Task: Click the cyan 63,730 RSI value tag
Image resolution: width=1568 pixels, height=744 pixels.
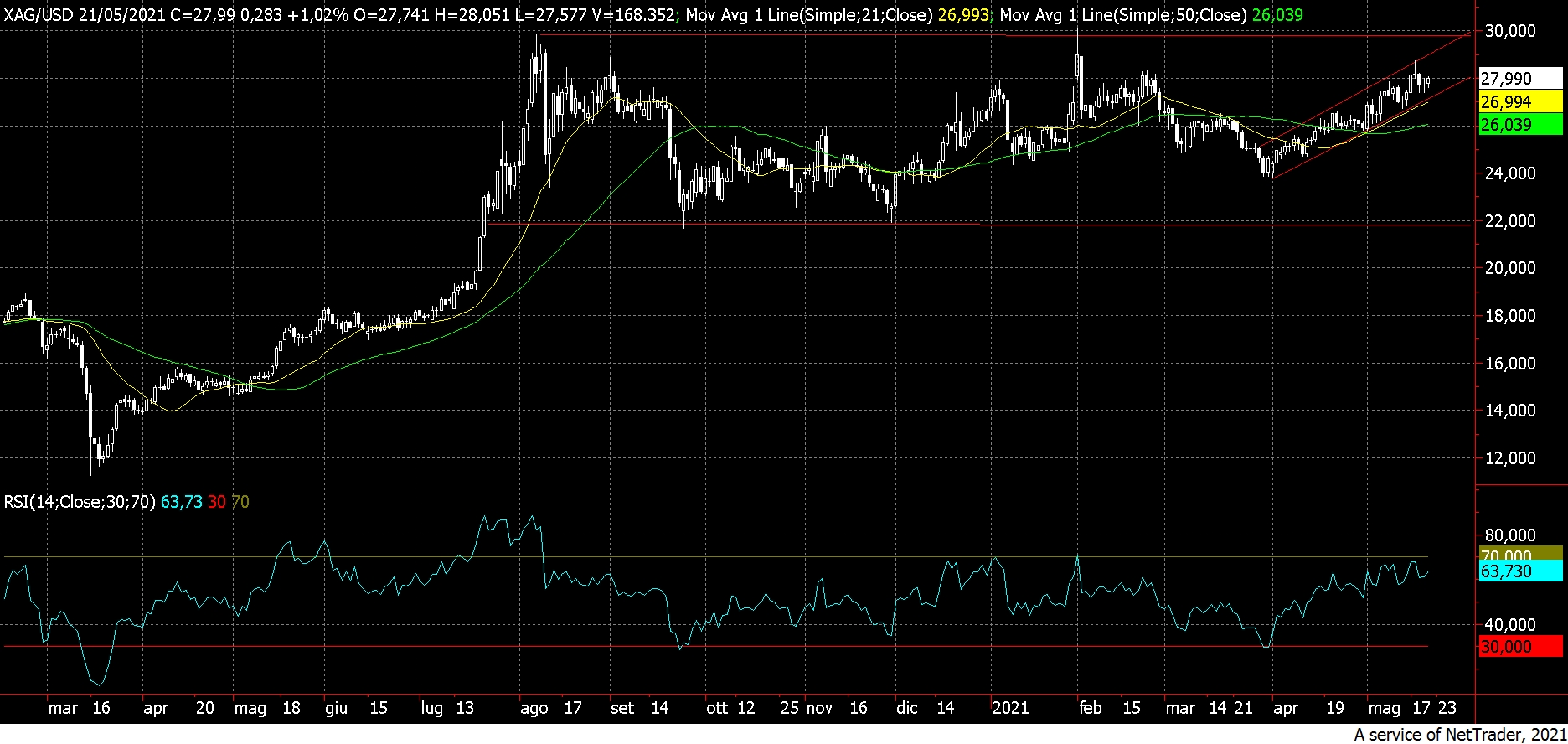Action: (x=1520, y=571)
